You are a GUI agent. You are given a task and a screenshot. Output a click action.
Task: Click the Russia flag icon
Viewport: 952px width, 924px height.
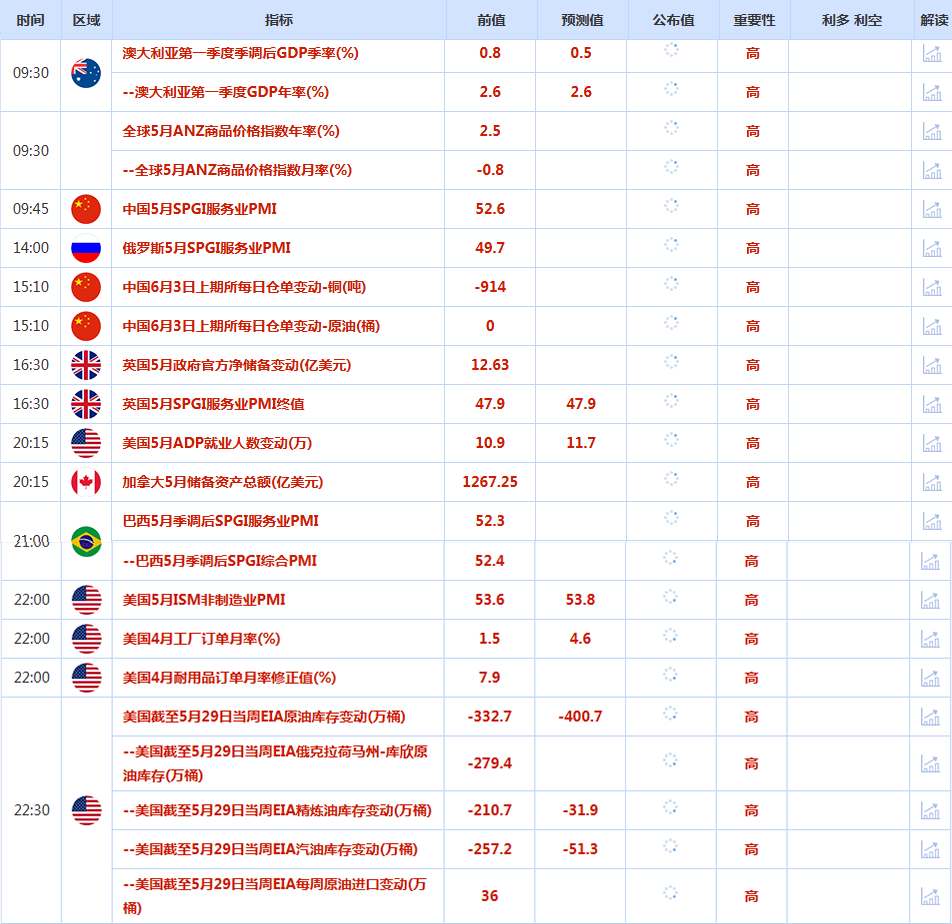tap(86, 248)
